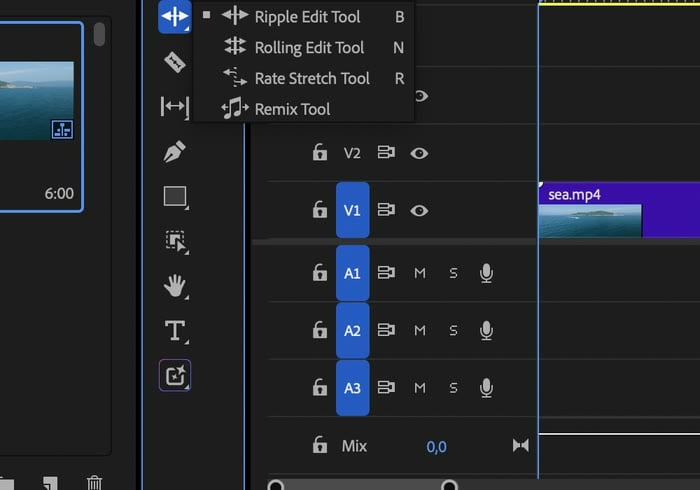This screenshot has height=490, width=700.
Task: Select the Type tool
Action: click(175, 331)
